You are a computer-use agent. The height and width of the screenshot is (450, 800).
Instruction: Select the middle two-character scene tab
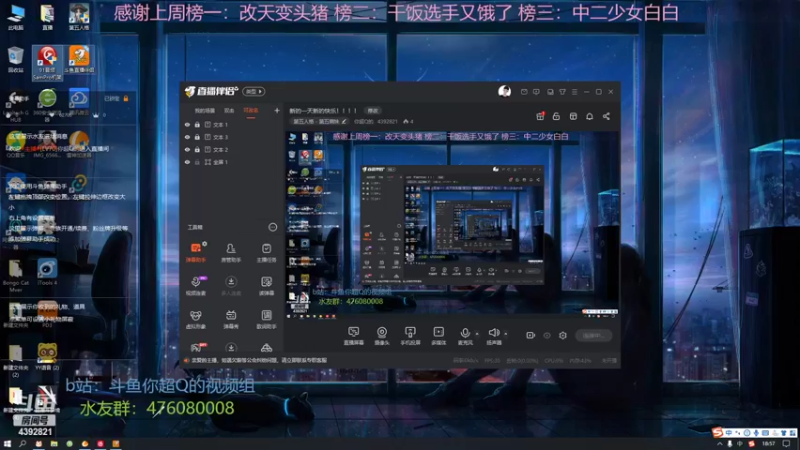229,110
